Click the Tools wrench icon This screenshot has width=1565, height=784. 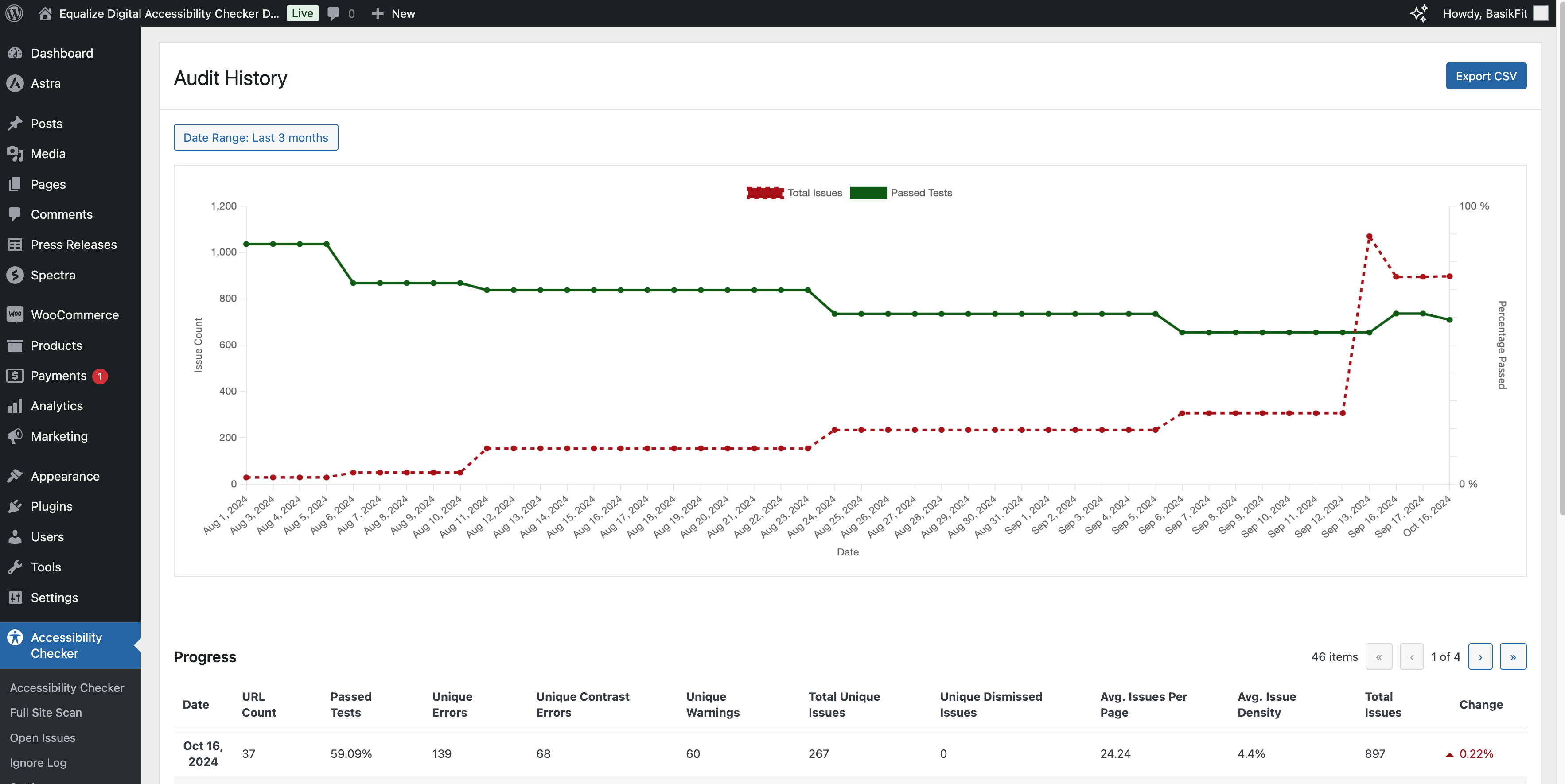15,567
